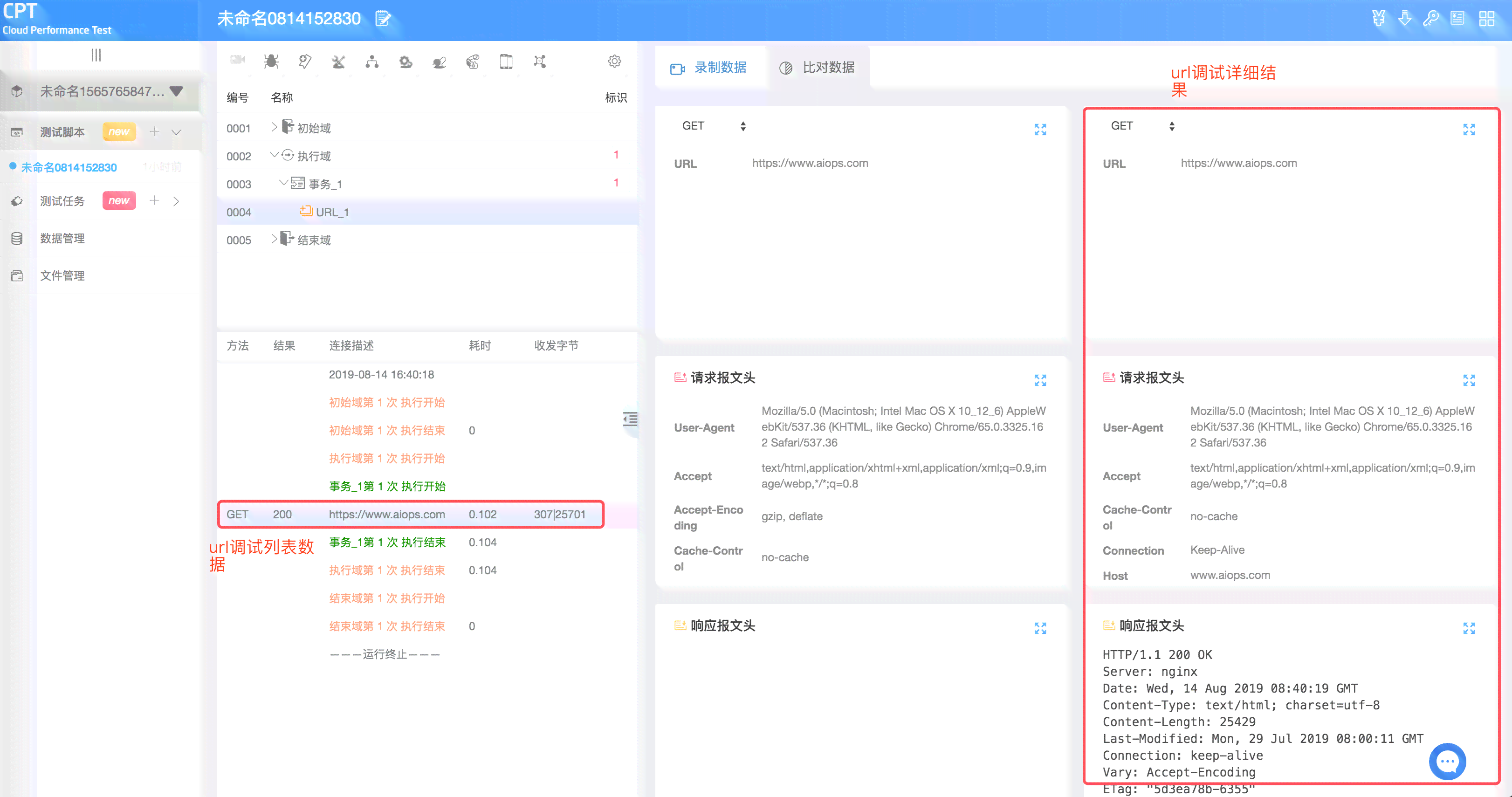Click the wrench and pencil tools icon
The image size is (1512, 797).
[338, 61]
